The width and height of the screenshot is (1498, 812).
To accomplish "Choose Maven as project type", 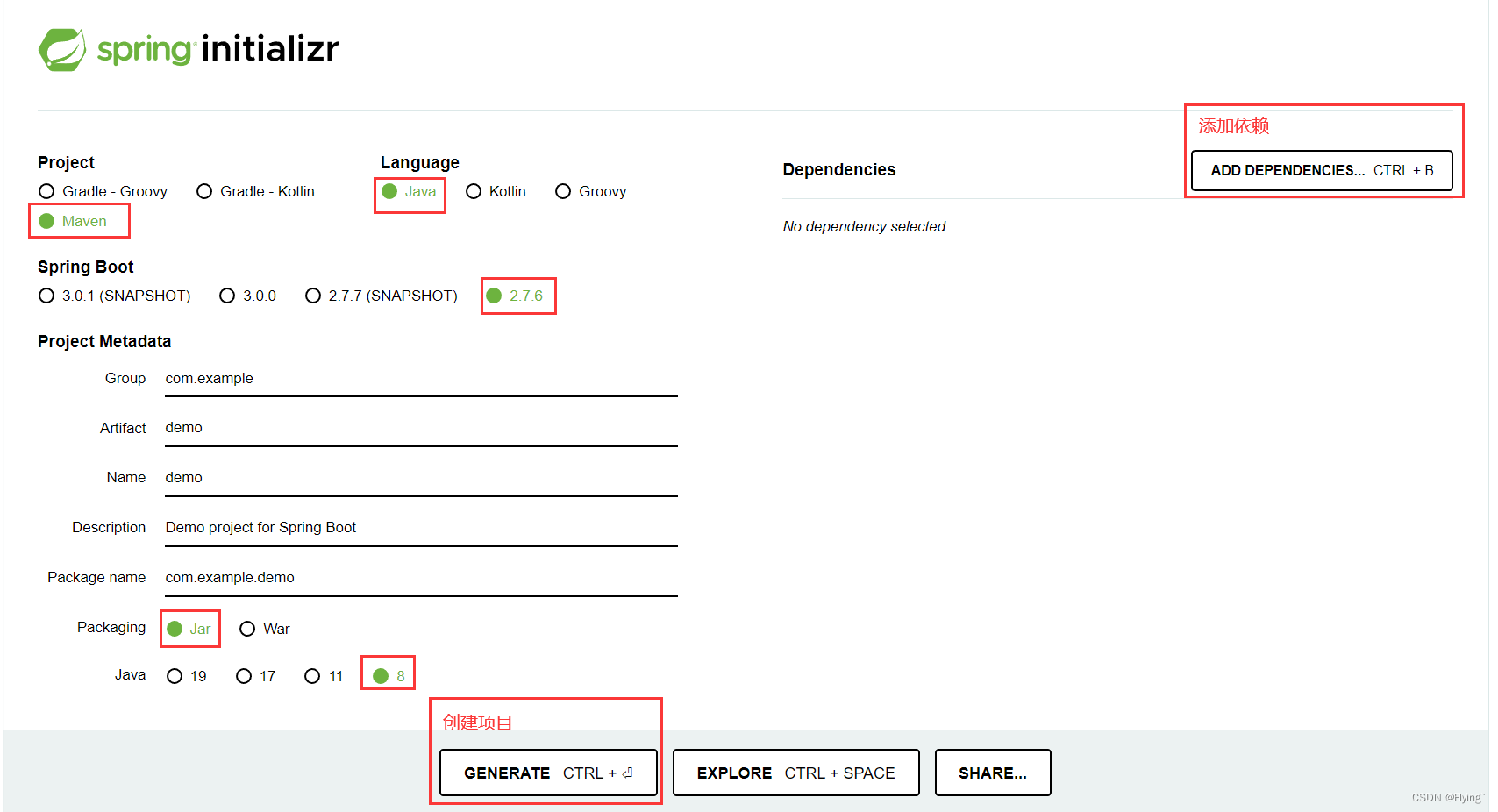I will coord(73,221).
